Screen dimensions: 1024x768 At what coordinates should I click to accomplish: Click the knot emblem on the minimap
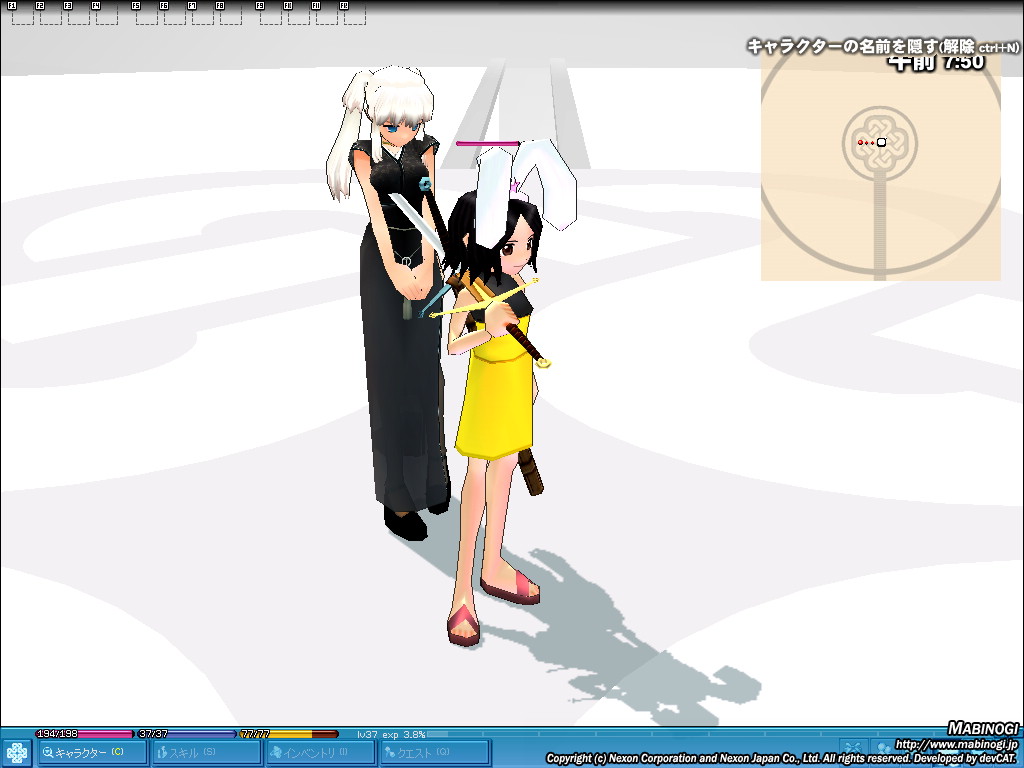coord(880,143)
